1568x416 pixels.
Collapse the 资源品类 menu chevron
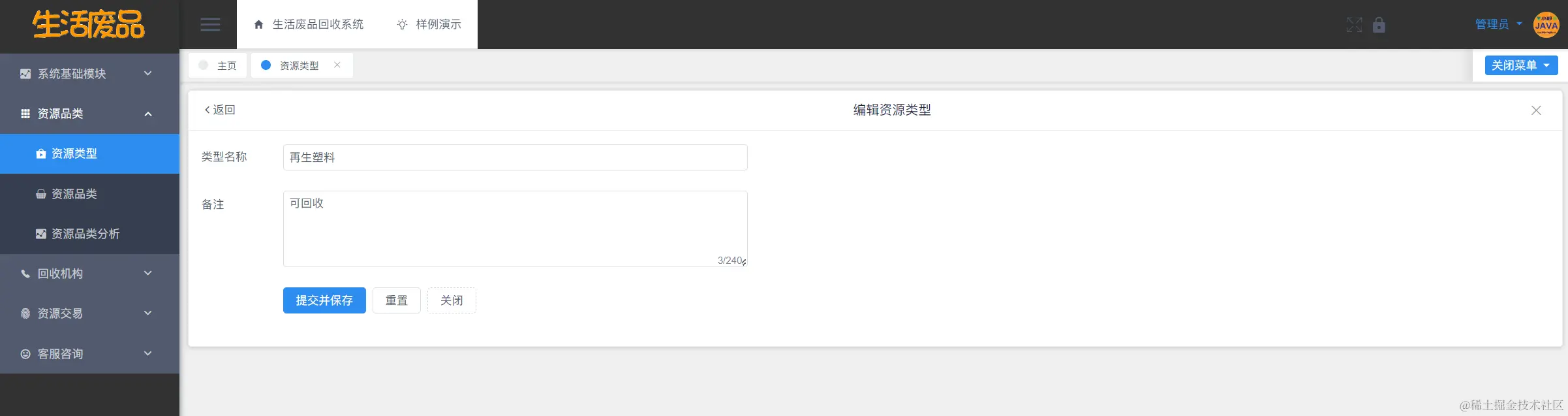[148, 114]
